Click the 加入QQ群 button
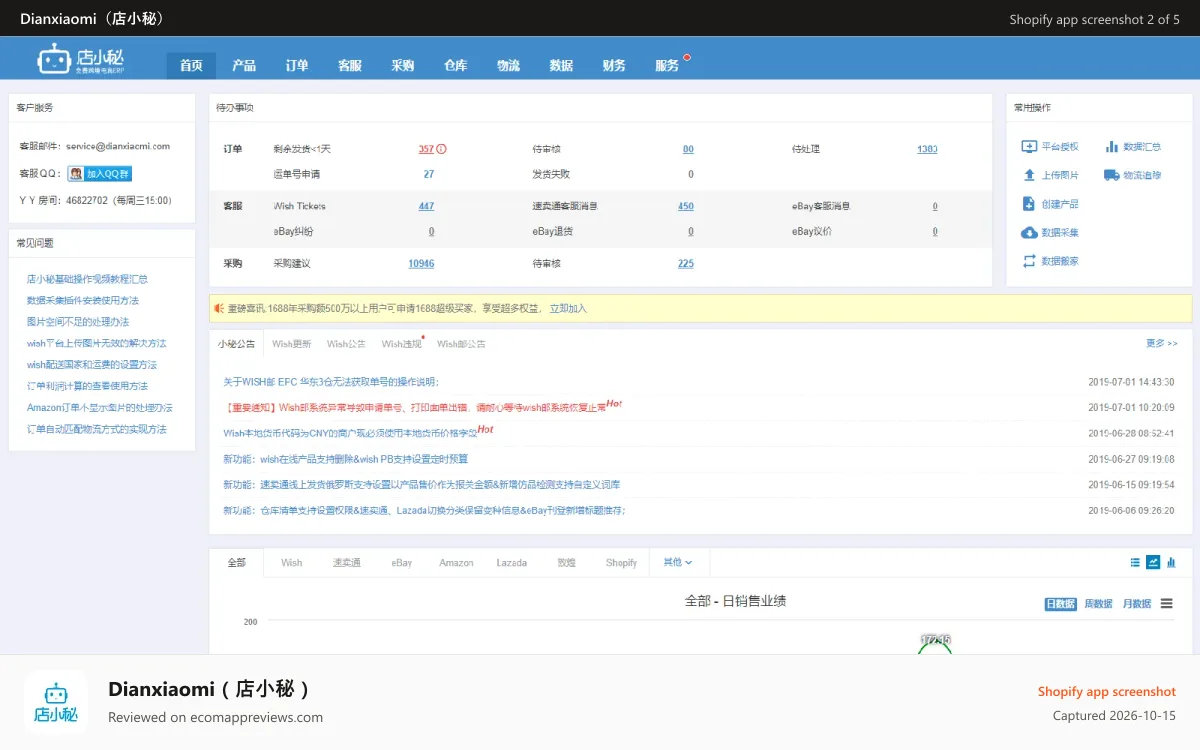This screenshot has height=750, width=1200. tap(100, 174)
